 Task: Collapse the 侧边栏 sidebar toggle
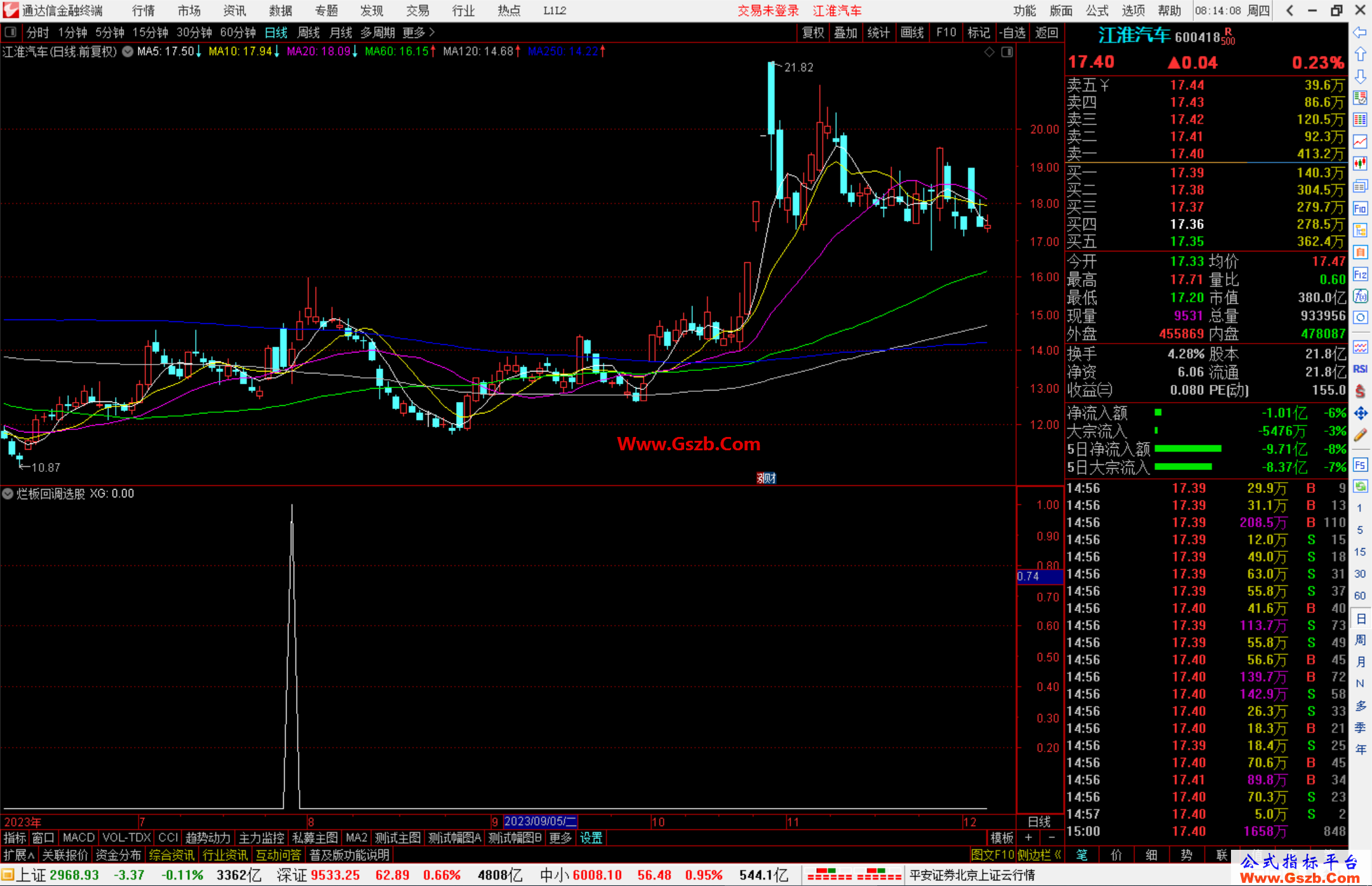(1039, 855)
